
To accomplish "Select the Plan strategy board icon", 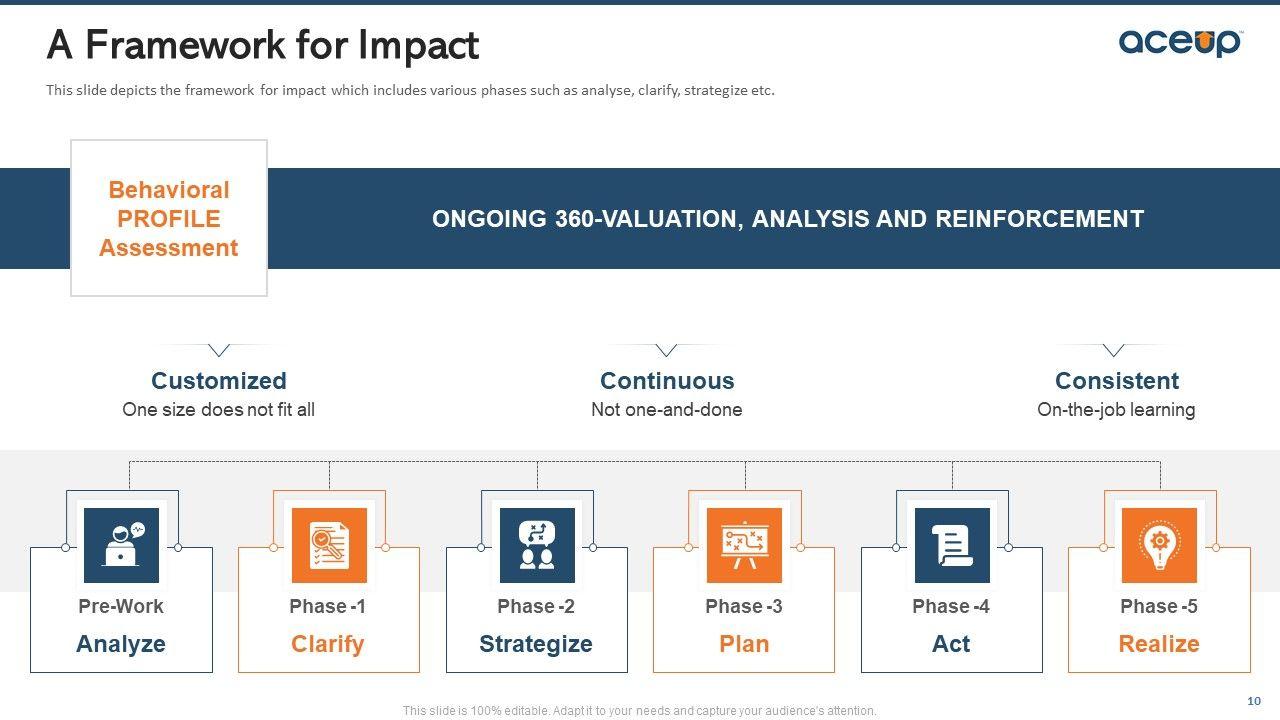I will [744, 545].
